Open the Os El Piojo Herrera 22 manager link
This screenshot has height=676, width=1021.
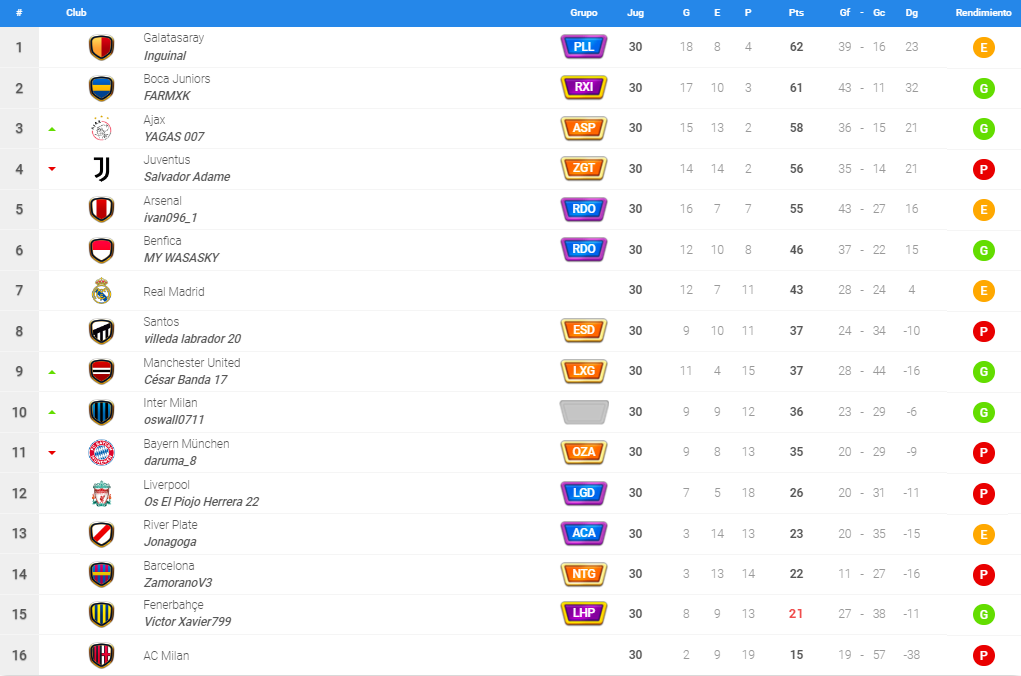[x=201, y=501]
